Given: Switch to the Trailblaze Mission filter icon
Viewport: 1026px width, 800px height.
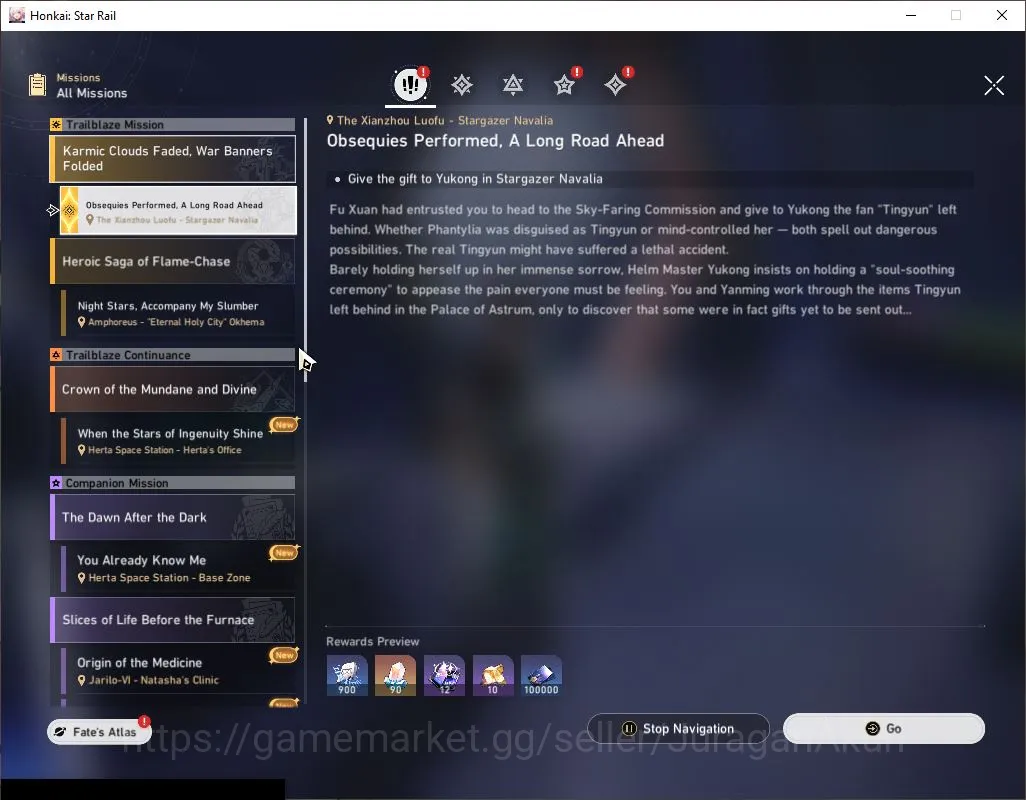Looking at the screenshot, I should [462, 84].
